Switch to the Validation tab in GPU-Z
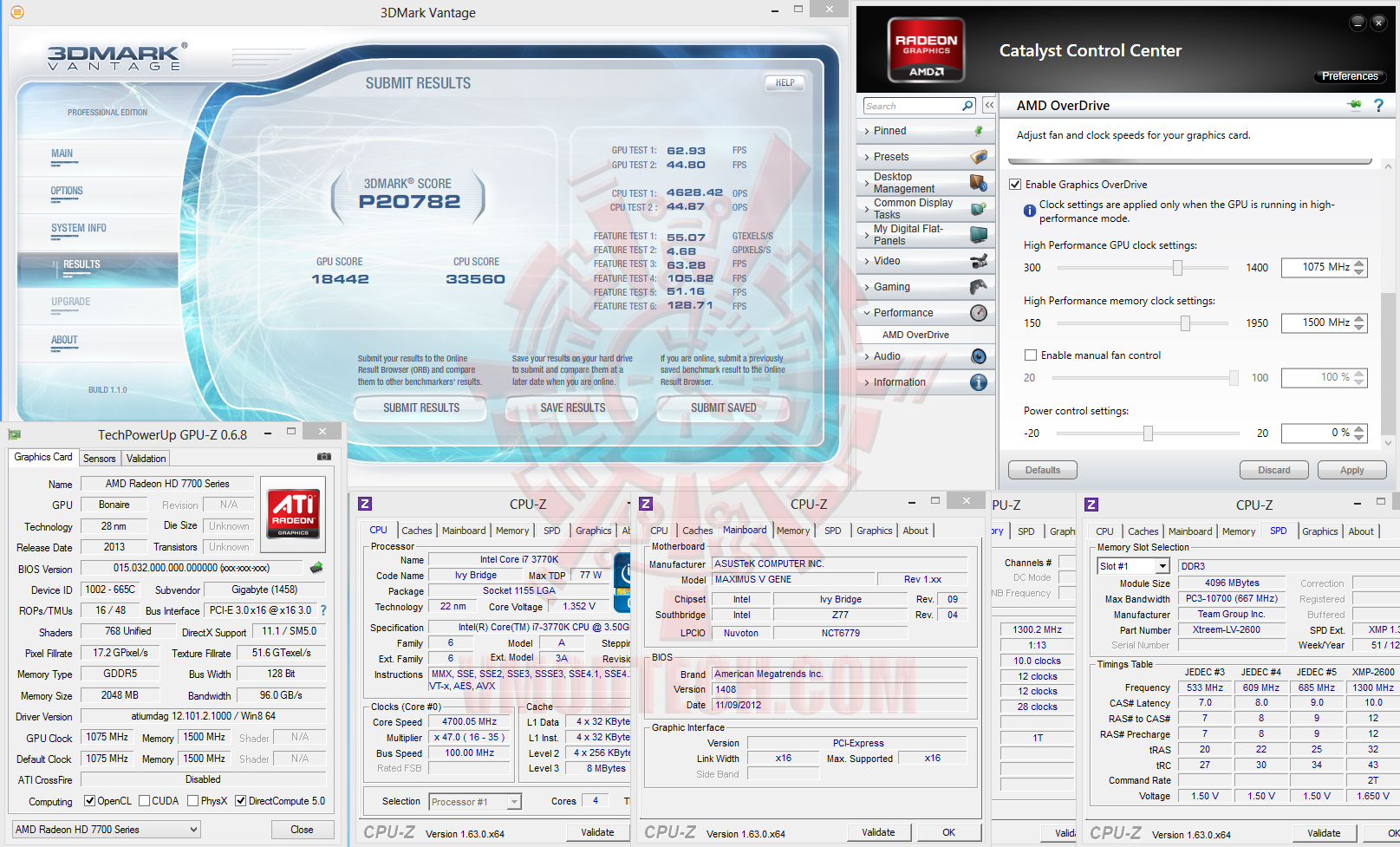The image size is (1400, 847). tap(146, 459)
